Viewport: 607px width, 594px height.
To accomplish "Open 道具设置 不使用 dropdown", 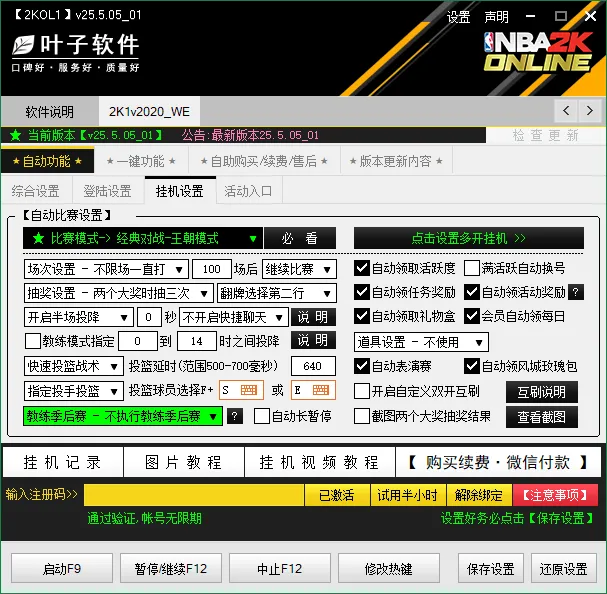I will point(421,342).
